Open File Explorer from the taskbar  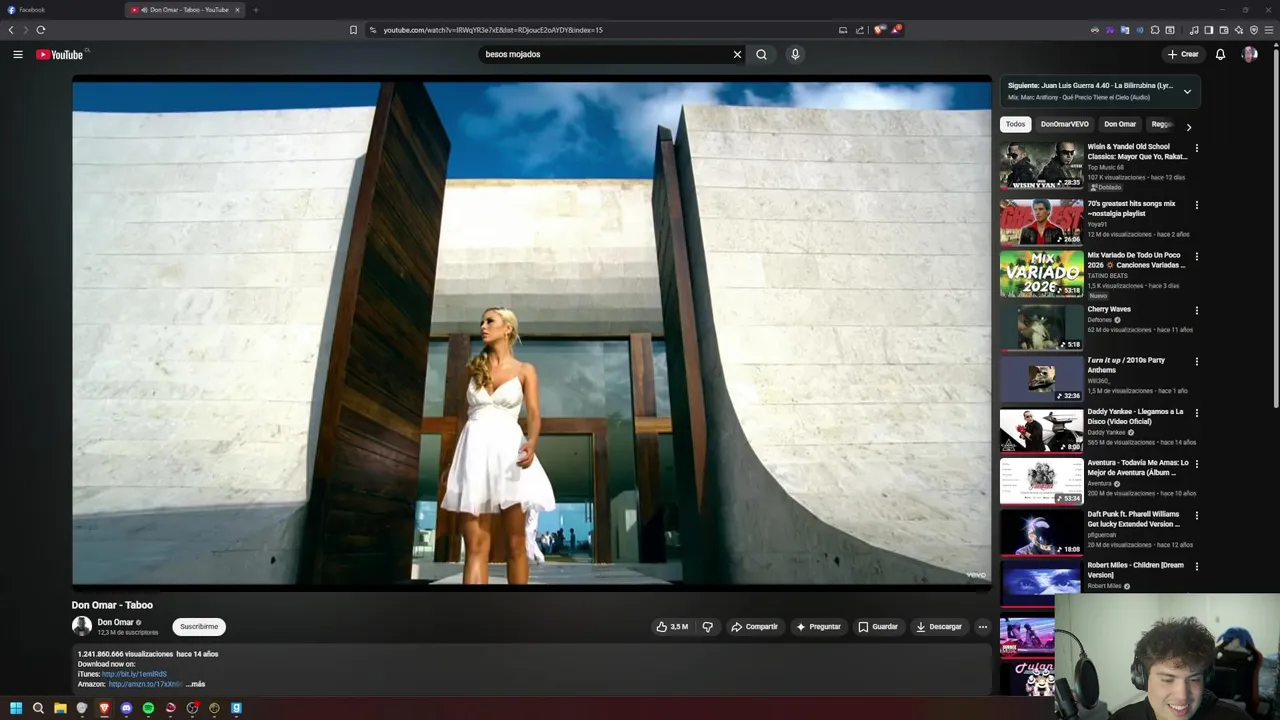point(60,708)
